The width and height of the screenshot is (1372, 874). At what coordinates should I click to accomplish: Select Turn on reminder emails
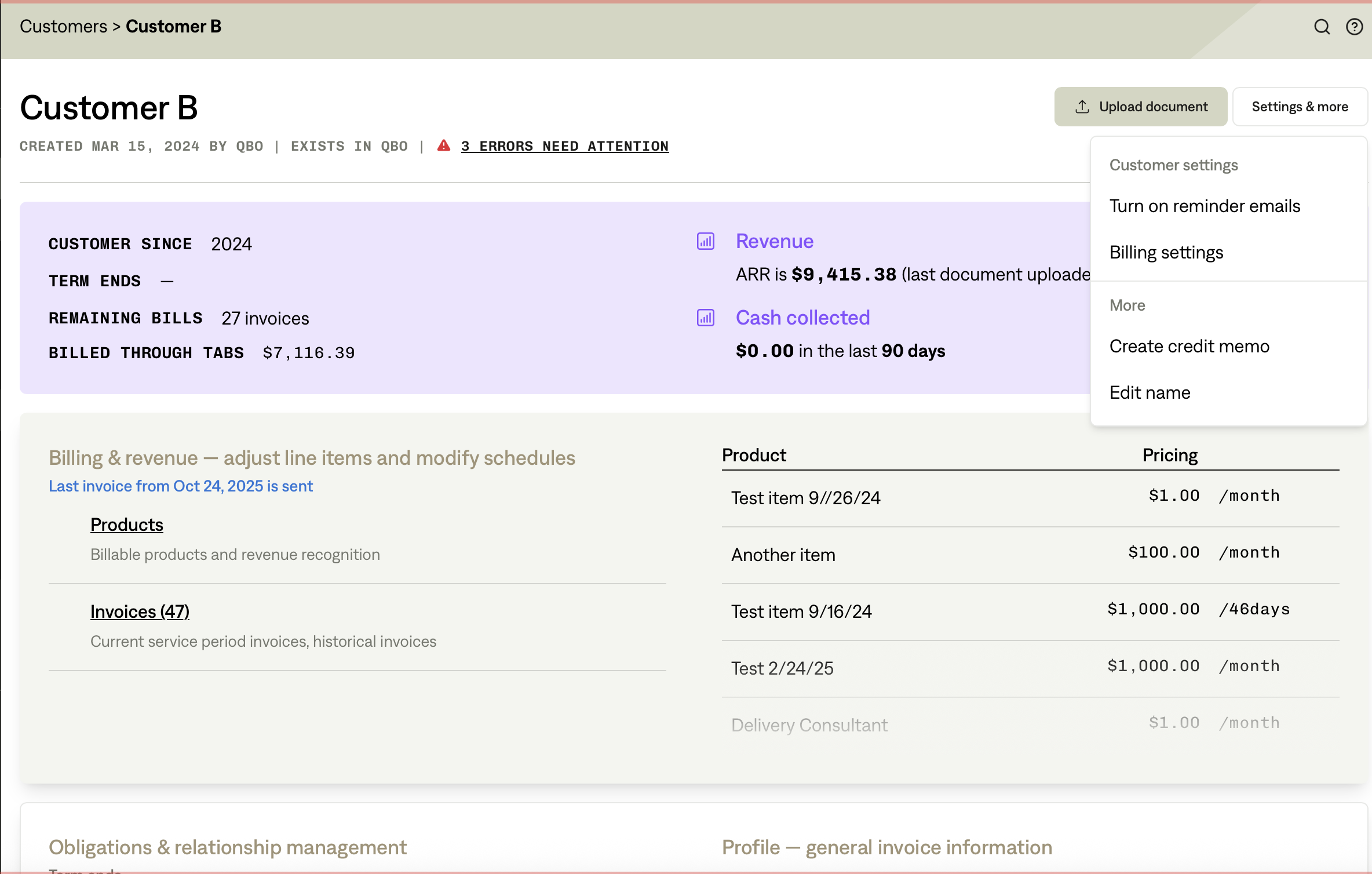pos(1205,206)
